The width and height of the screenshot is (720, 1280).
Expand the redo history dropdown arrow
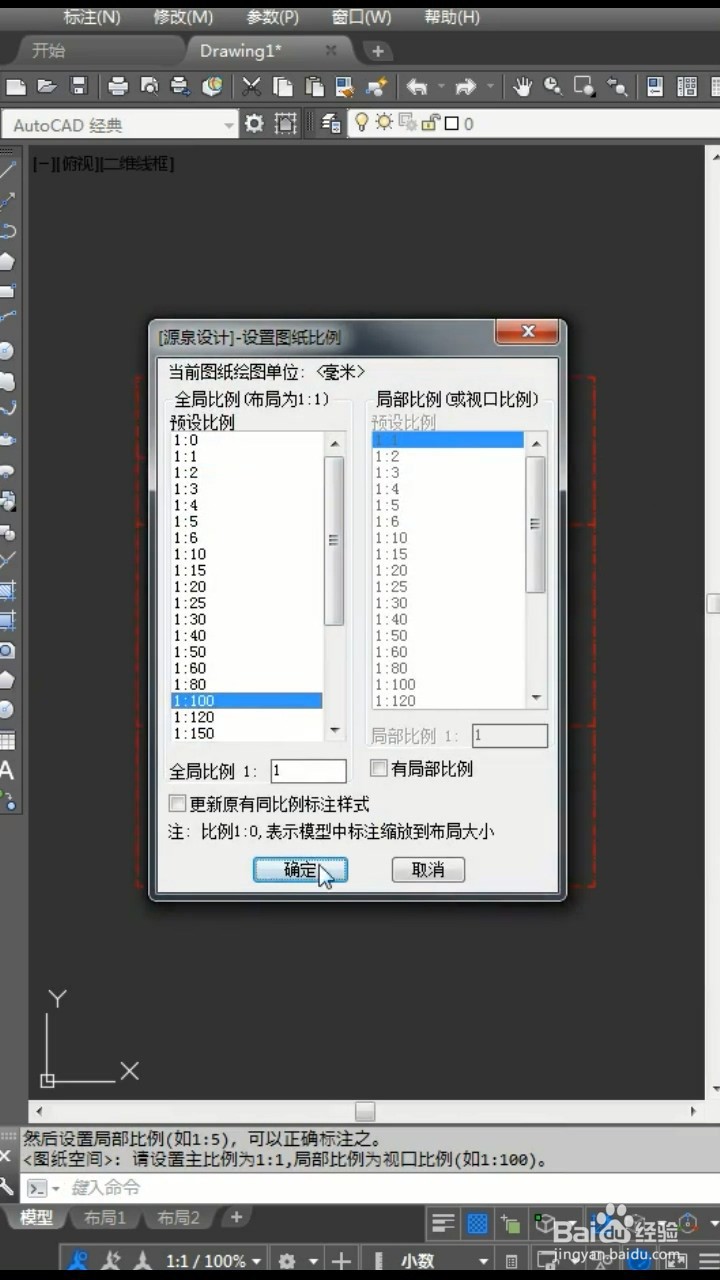pos(489,87)
